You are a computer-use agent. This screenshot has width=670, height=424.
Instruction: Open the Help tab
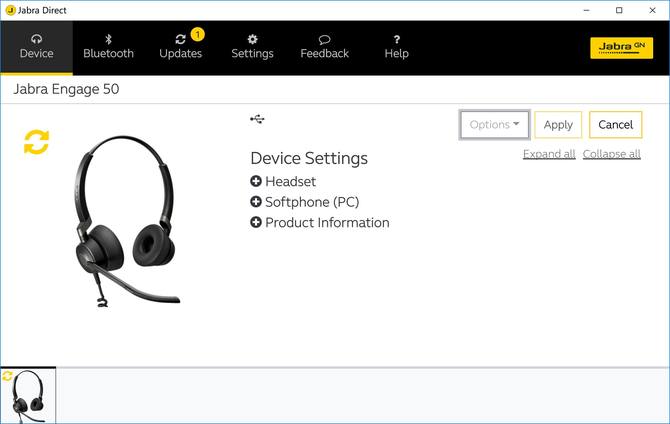click(397, 47)
